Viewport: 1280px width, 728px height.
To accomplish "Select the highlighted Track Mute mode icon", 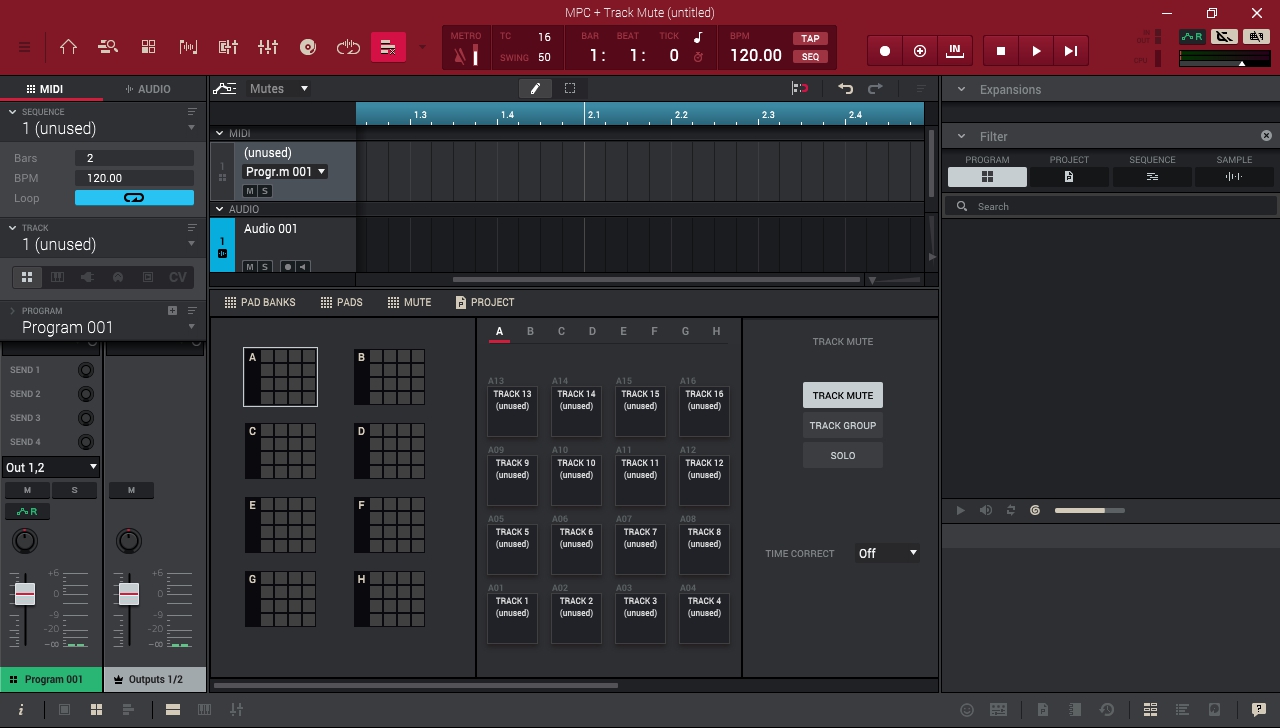I will click(x=388, y=47).
